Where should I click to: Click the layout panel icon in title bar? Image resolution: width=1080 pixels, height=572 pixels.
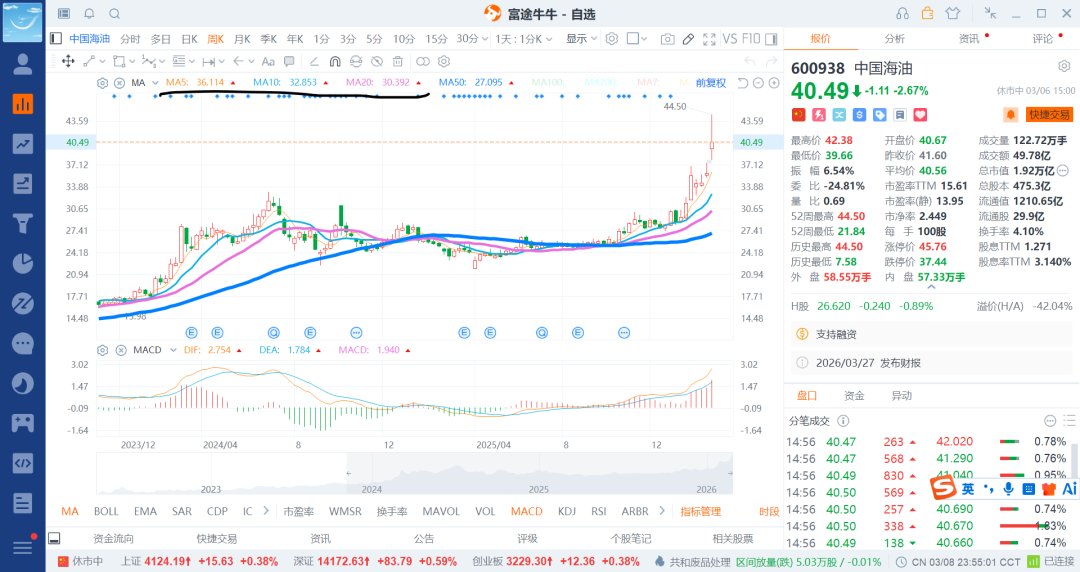(x=63, y=14)
